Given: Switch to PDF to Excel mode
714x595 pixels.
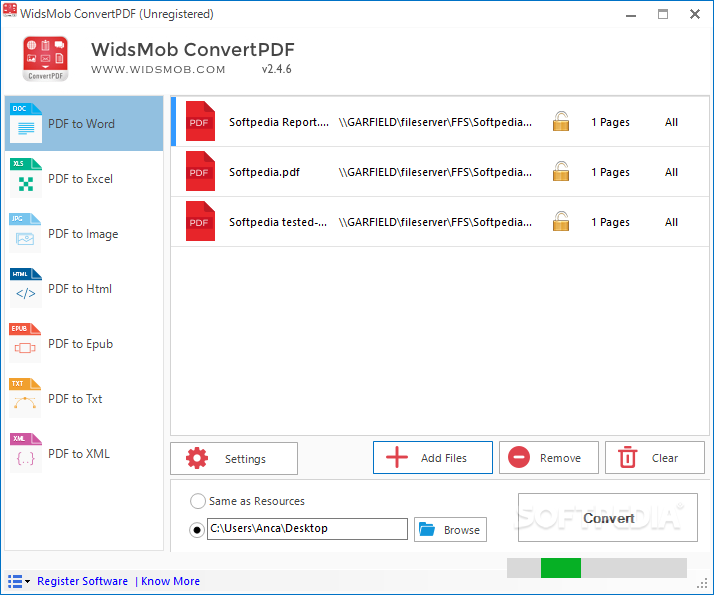Looking at the screenshot, I should coord(84,178).
